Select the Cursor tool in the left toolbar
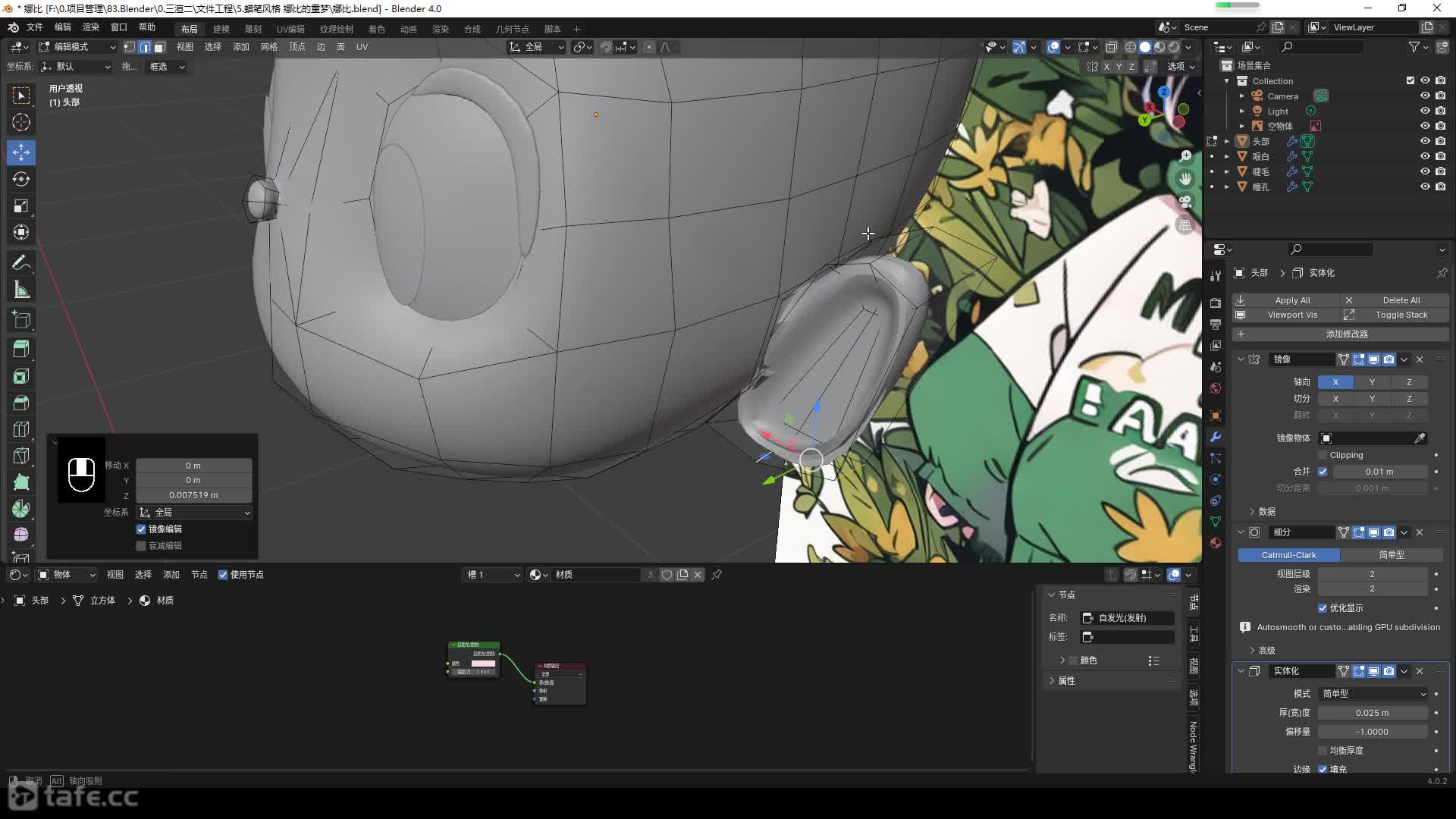Image resolution: width=1456 pixels, height=819 pixels. 21,122
